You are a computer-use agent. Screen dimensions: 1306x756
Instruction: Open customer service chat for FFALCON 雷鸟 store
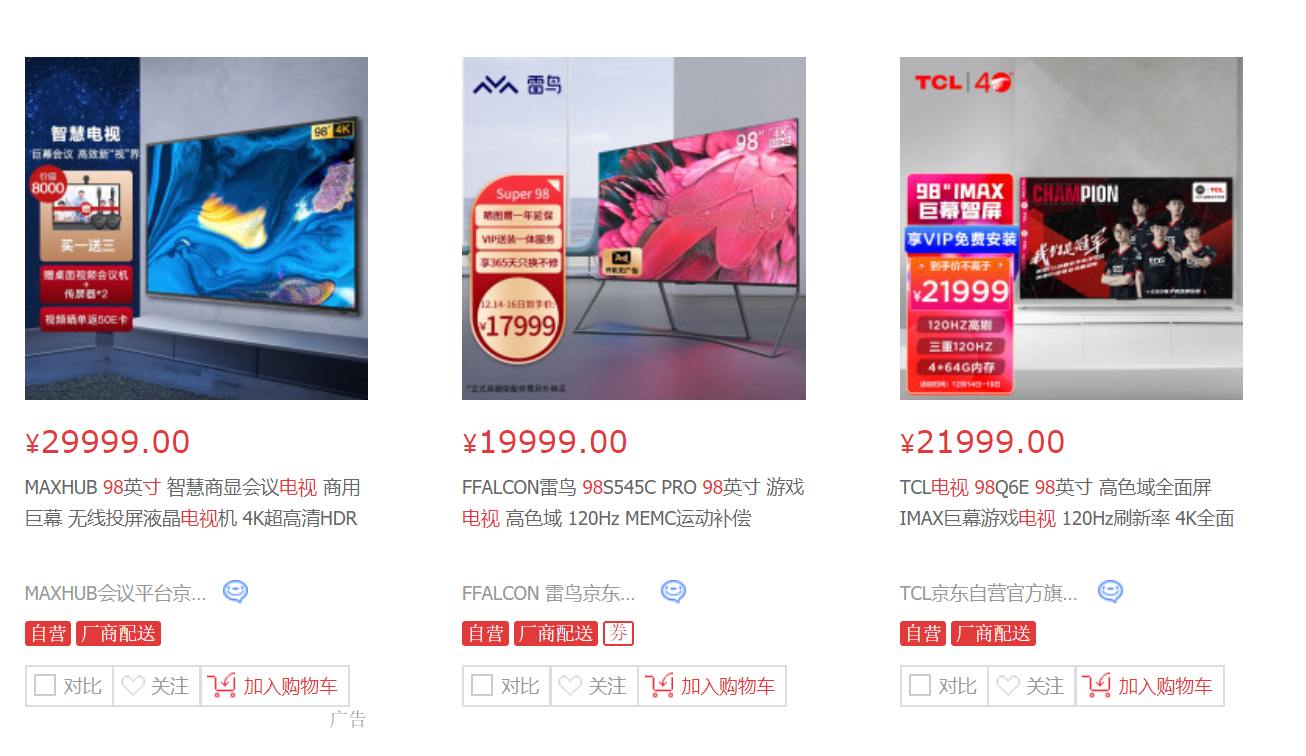tap(673, 592)
